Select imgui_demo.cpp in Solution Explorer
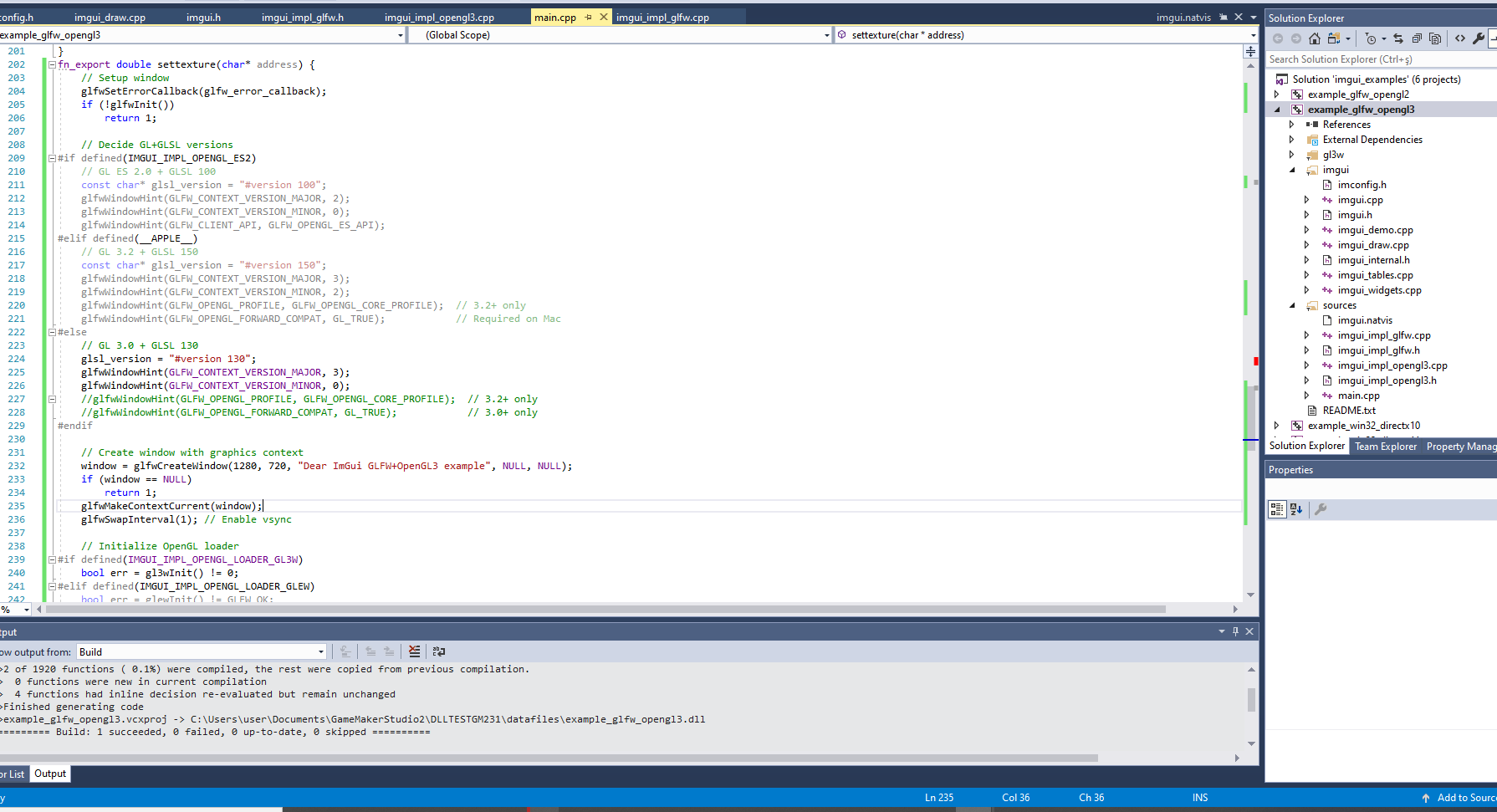 pos(1375,230)
